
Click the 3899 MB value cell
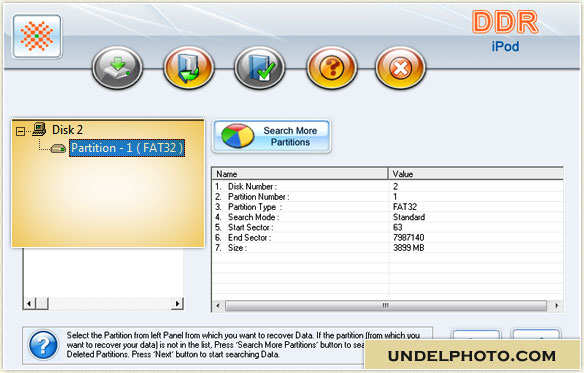[x=409, y=248]
